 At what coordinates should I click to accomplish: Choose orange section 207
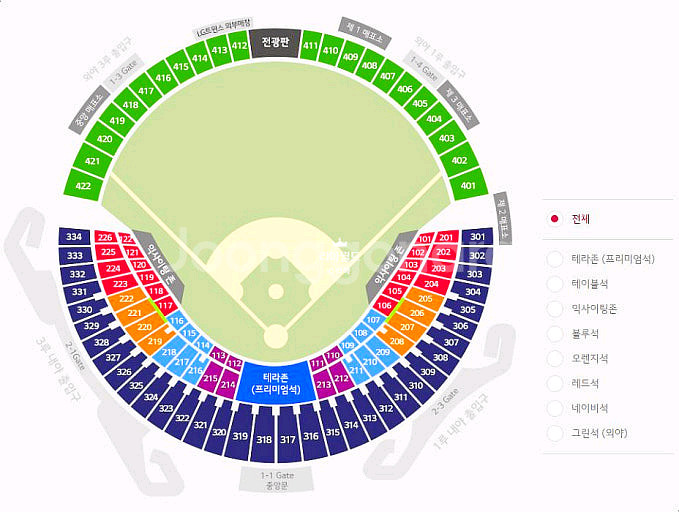[407, 327]
